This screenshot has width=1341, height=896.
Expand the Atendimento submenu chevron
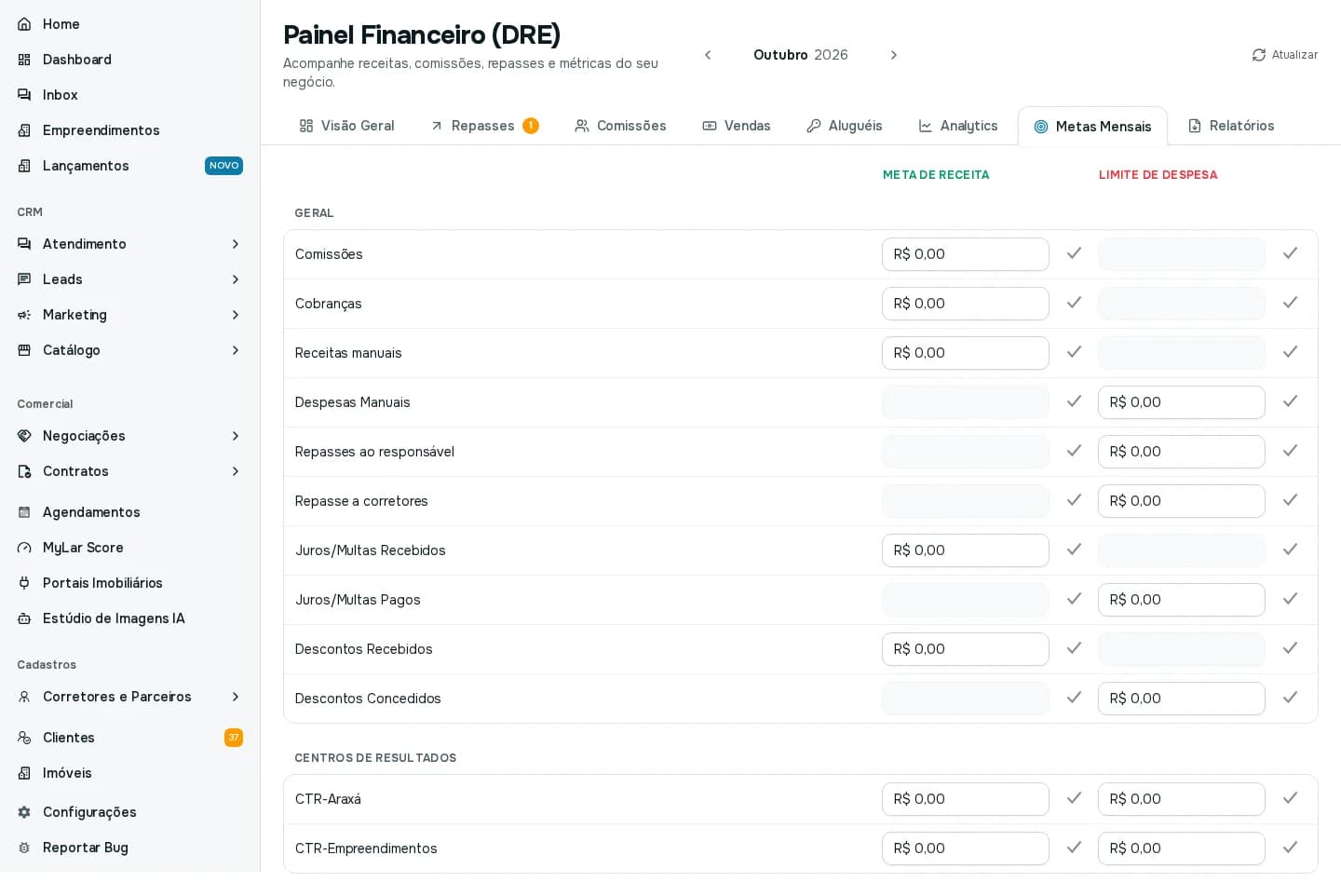tap(236, 244)
